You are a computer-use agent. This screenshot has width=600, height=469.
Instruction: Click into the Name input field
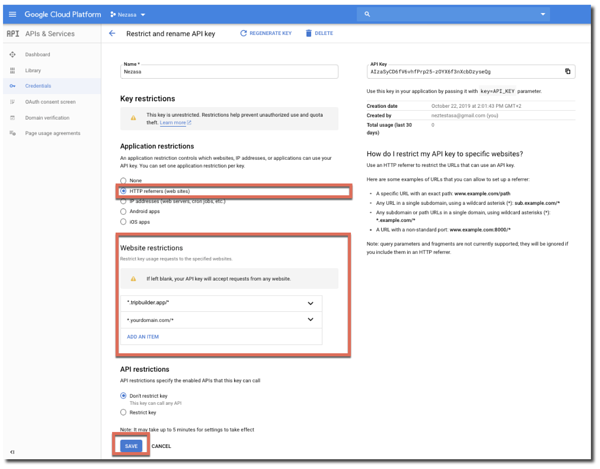[x=229, y=72]
